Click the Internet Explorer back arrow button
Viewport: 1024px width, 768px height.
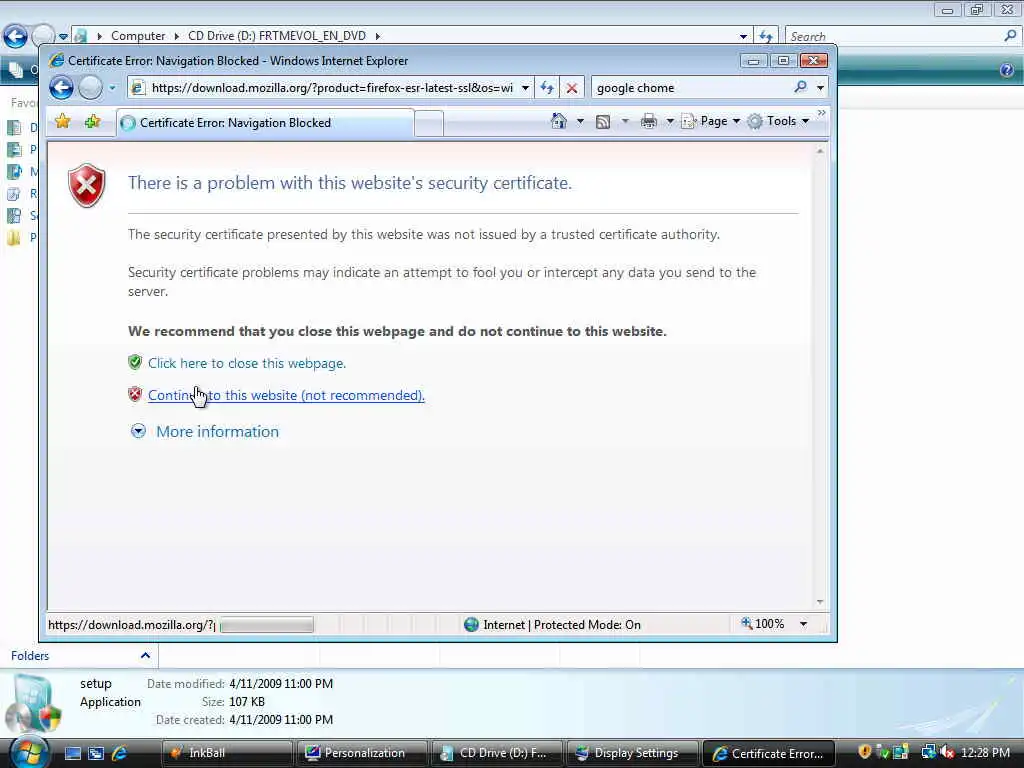click(61, 88)
